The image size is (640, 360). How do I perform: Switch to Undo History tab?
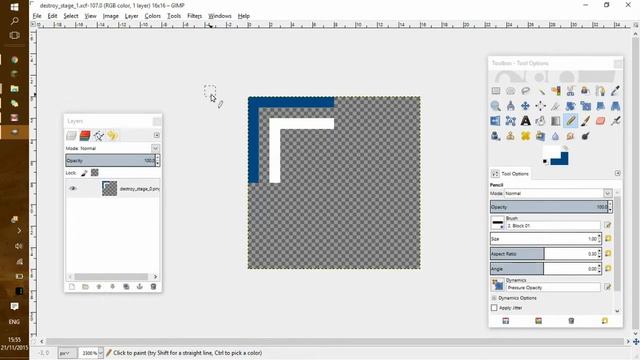(x=112, y=136)
